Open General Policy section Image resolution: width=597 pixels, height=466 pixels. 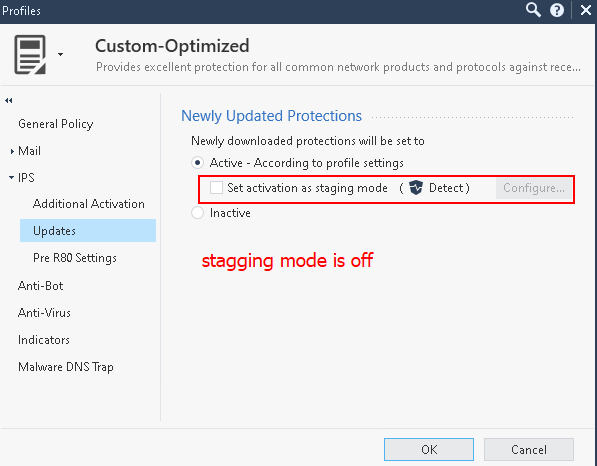[x=56, y=124]
